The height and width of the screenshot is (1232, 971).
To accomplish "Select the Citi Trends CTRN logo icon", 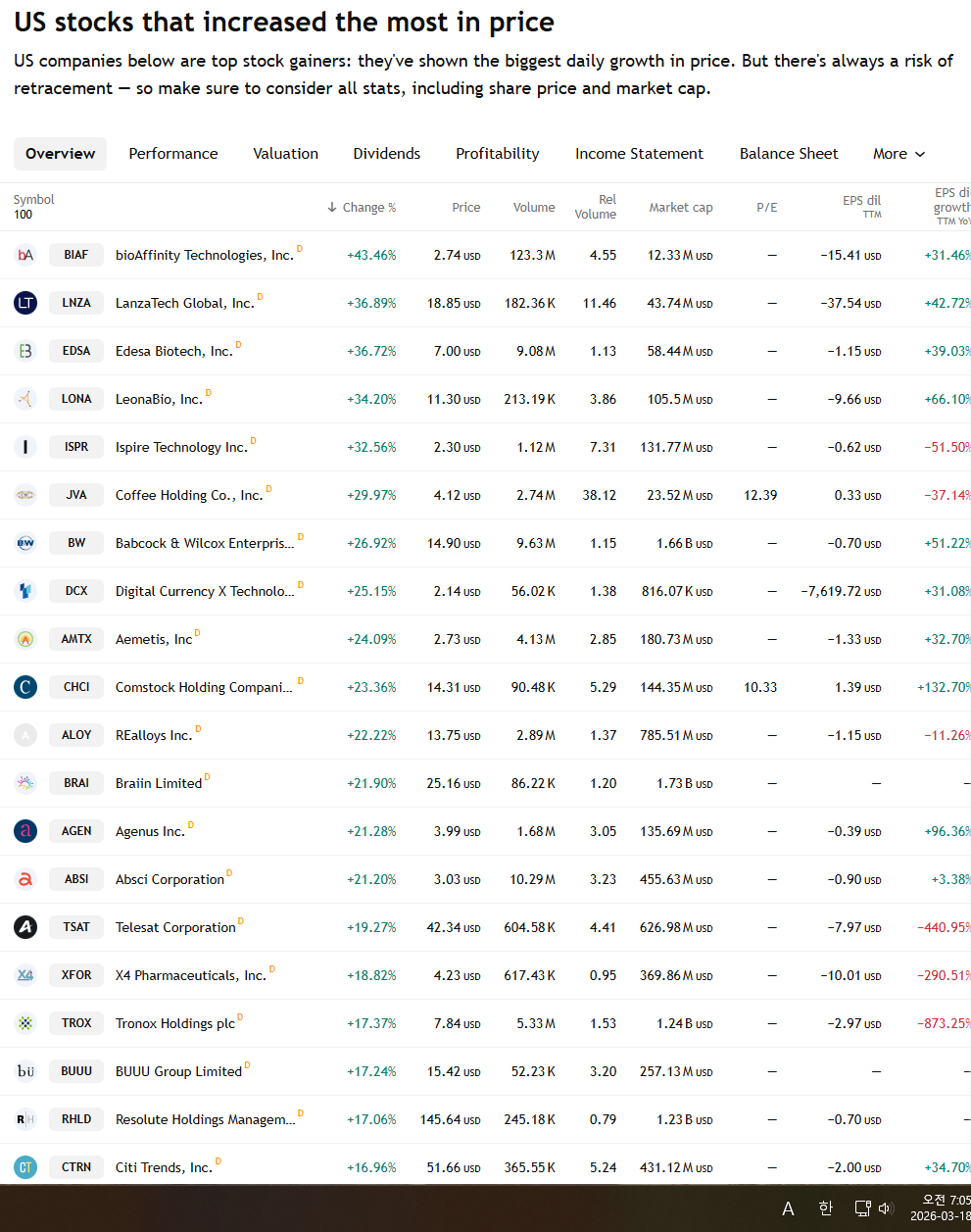I will [25, 1167].
